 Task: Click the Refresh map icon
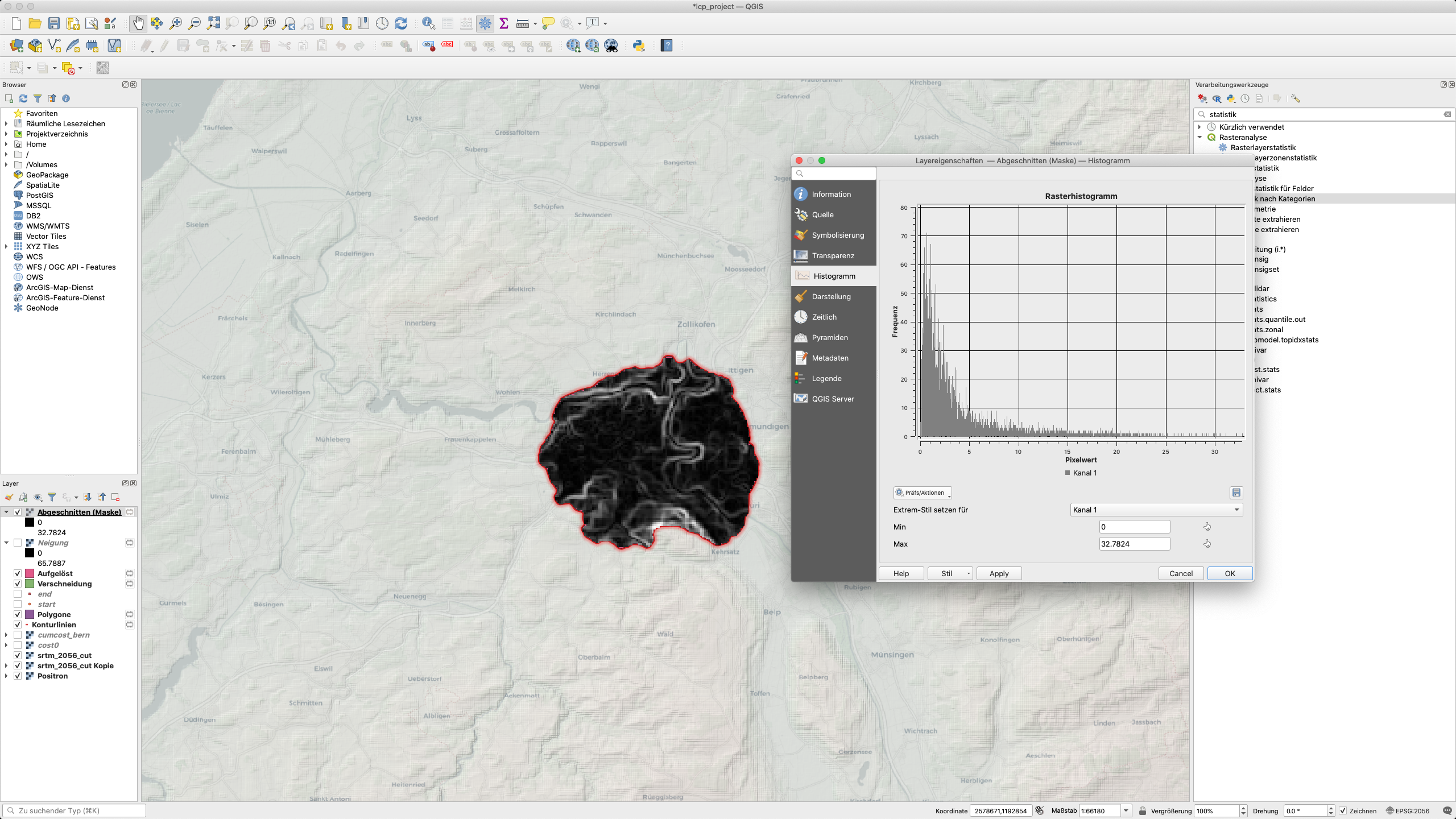pyautogui.click(x=401, y=23)
